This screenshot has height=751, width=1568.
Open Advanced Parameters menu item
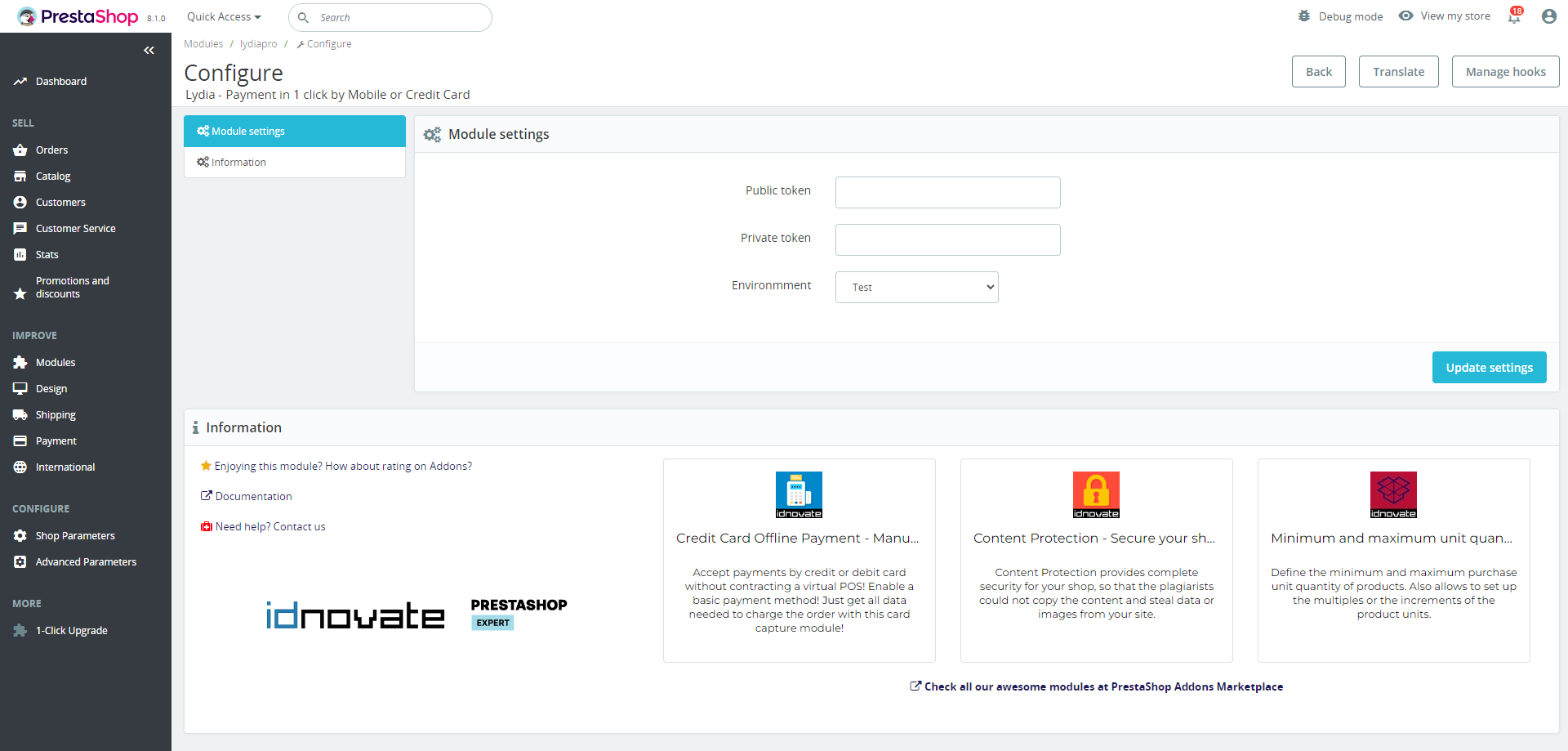click(86, 562)
